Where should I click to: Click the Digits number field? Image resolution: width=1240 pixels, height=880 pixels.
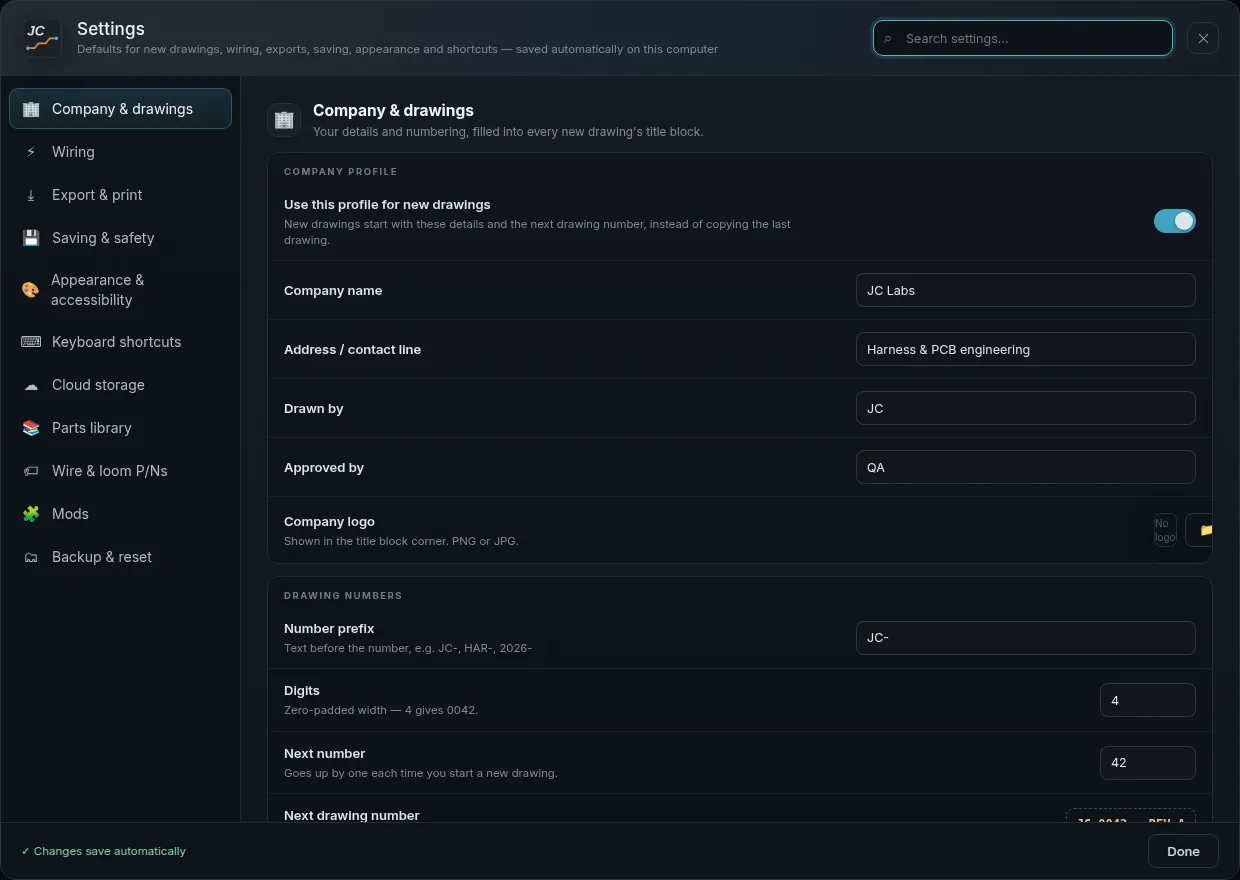point(1147,700)
